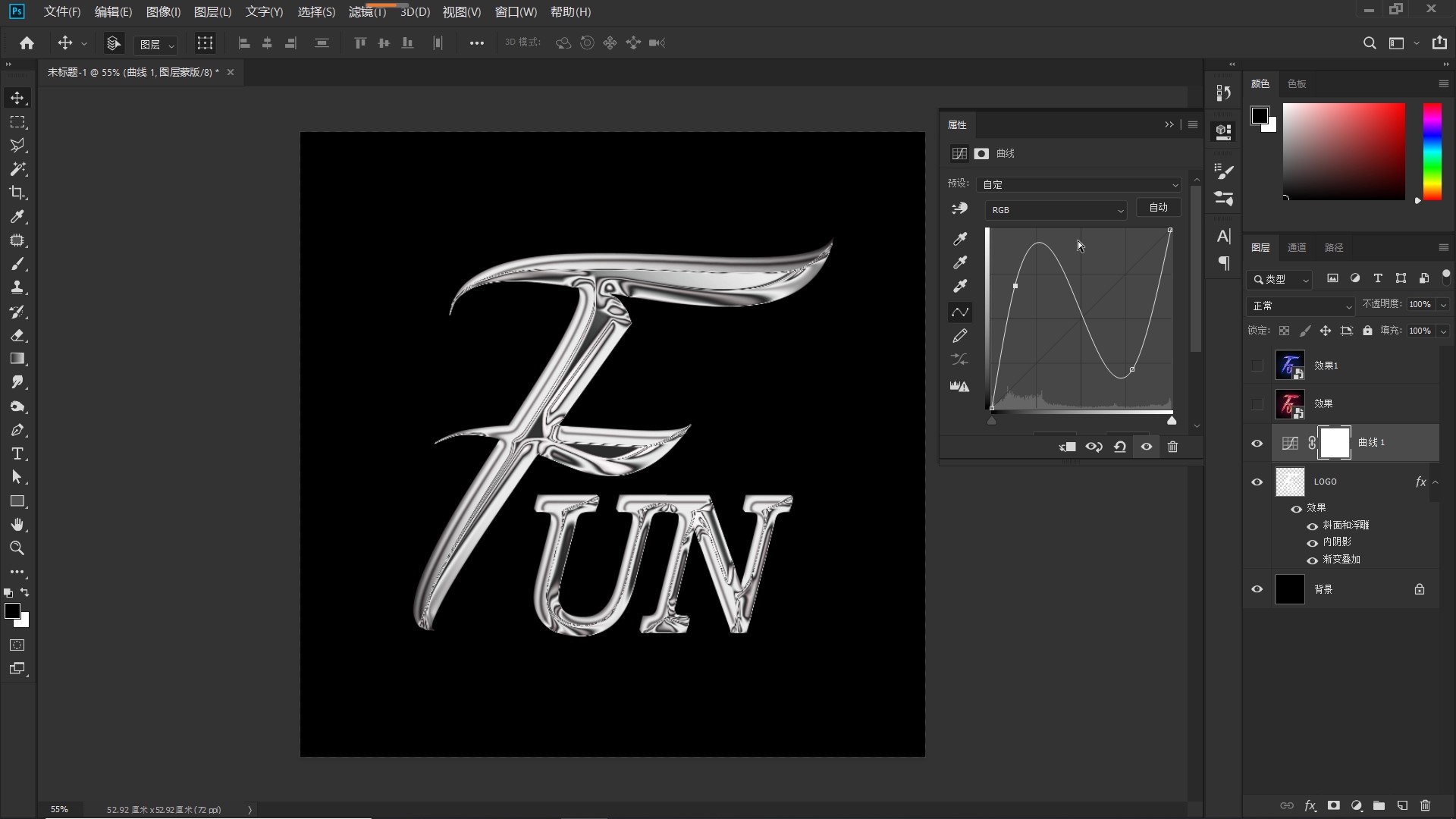Hide the 背景 layer
This screenshot has height=819, width=1456.
1257,589
